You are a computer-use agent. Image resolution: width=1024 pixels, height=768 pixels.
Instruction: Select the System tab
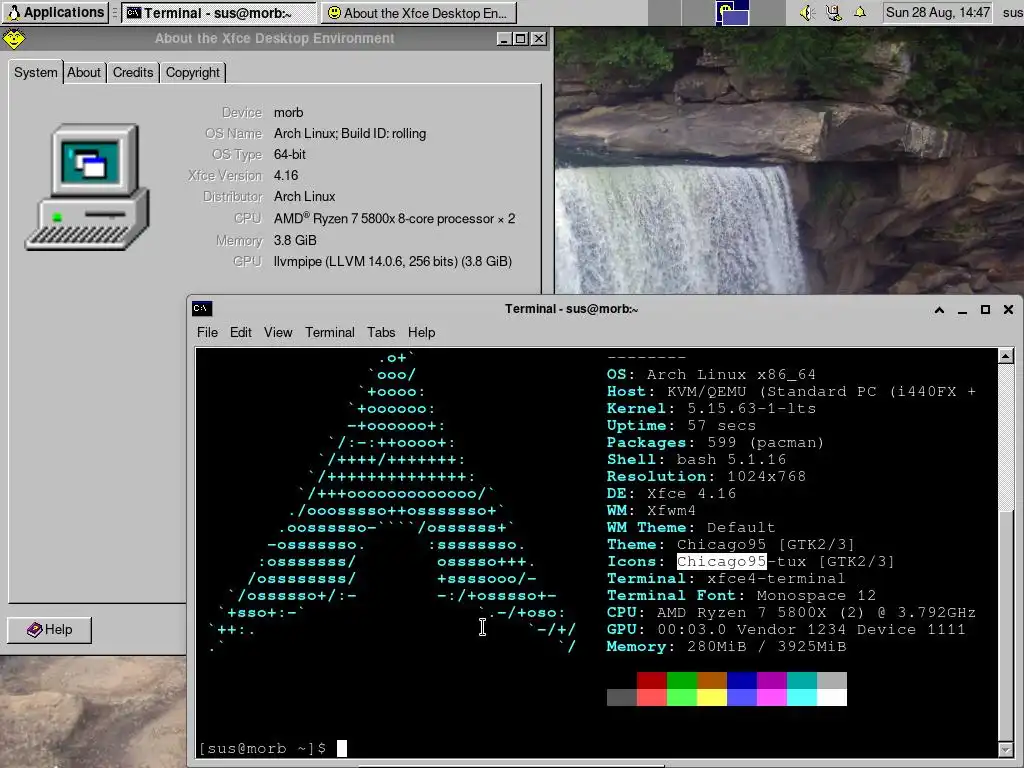[35, 72]
